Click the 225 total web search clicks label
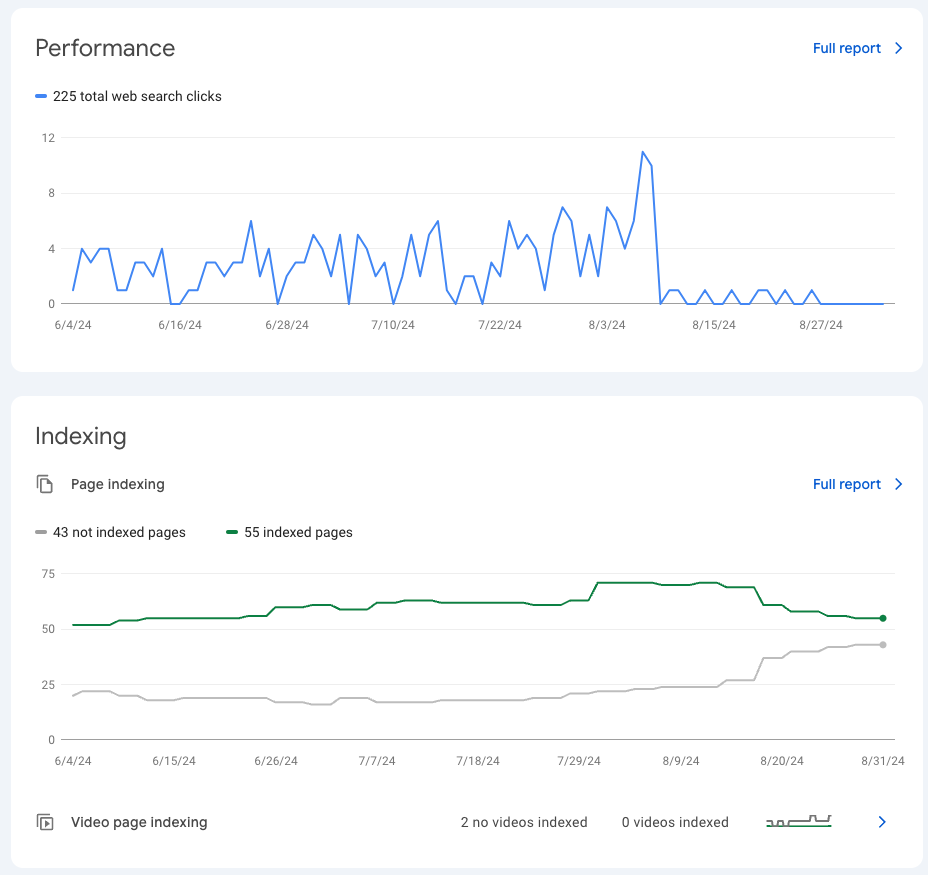Screen dimensions: 928x875 137,97
